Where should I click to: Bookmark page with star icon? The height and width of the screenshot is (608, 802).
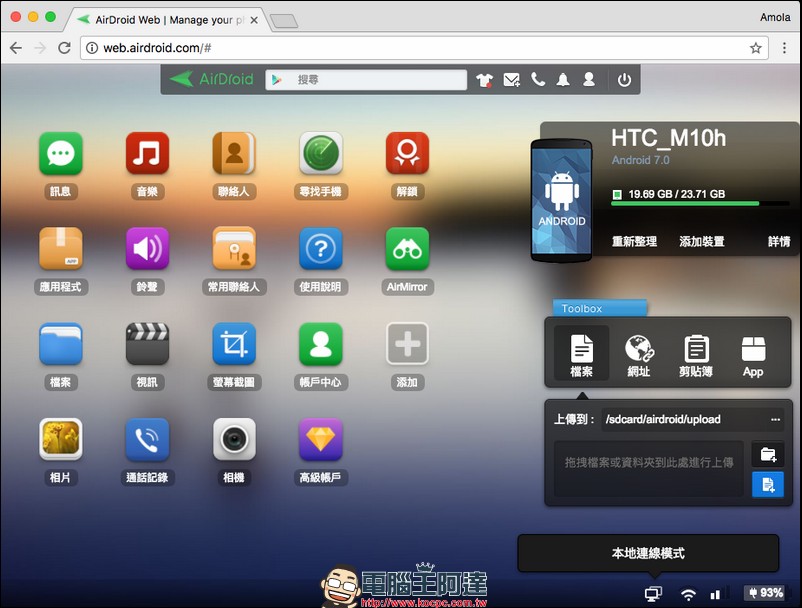click(755, 48)
